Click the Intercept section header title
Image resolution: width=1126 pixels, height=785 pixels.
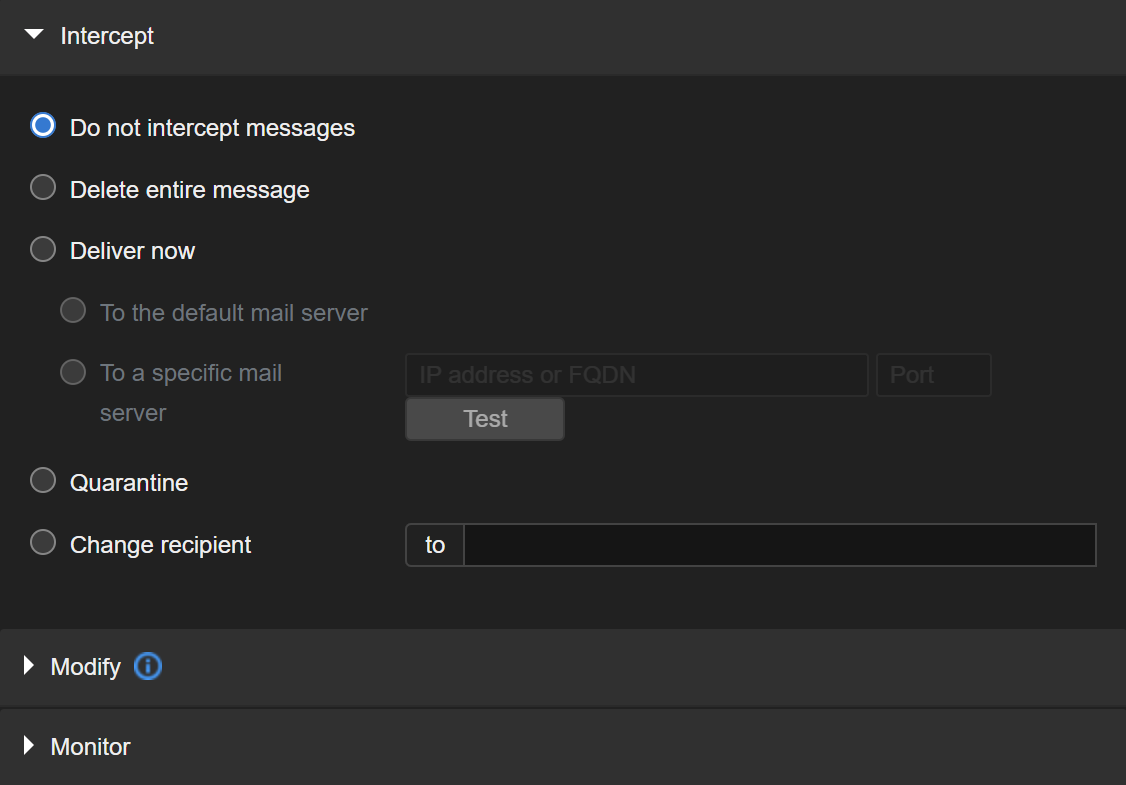tap(107, 36)
